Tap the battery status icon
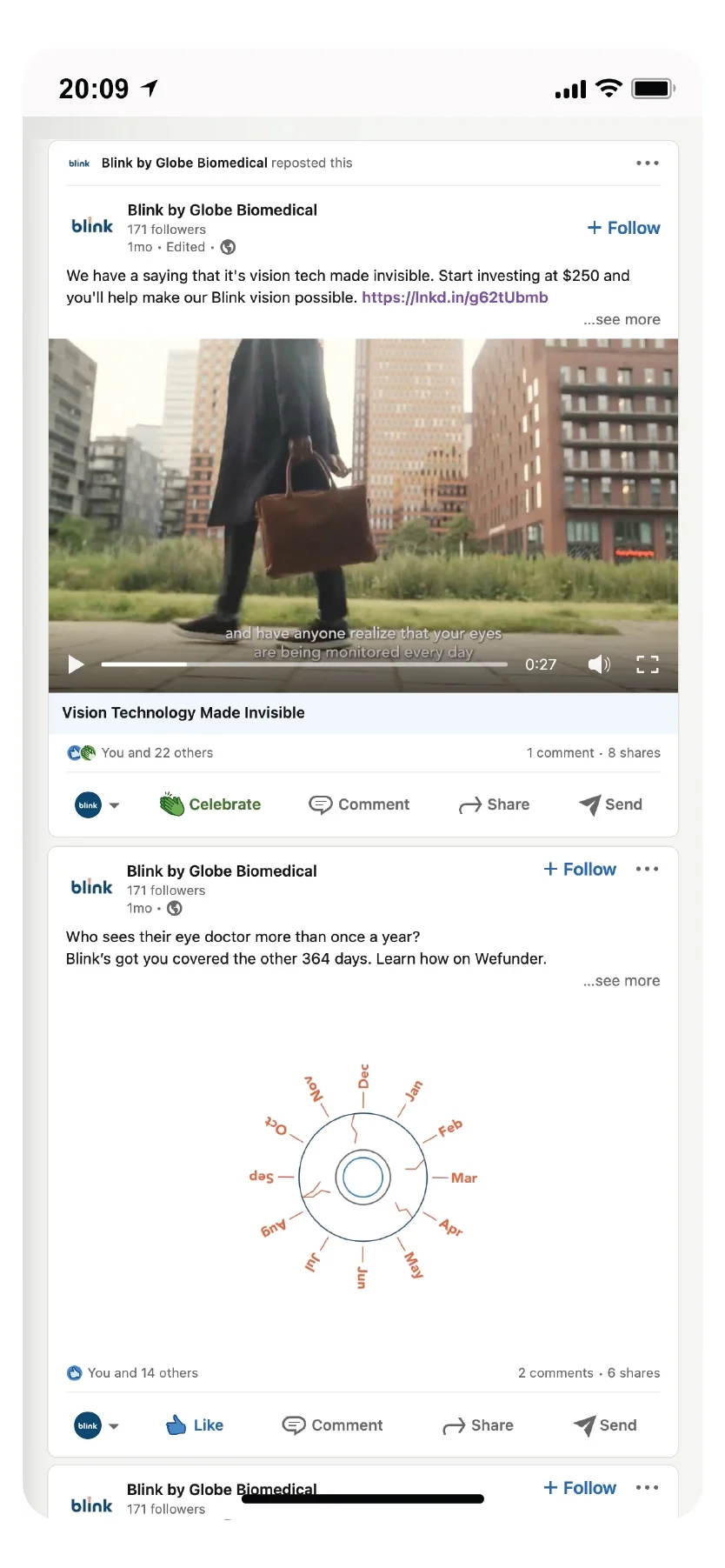The image size is (725, 1568). (x=654, y=88)
